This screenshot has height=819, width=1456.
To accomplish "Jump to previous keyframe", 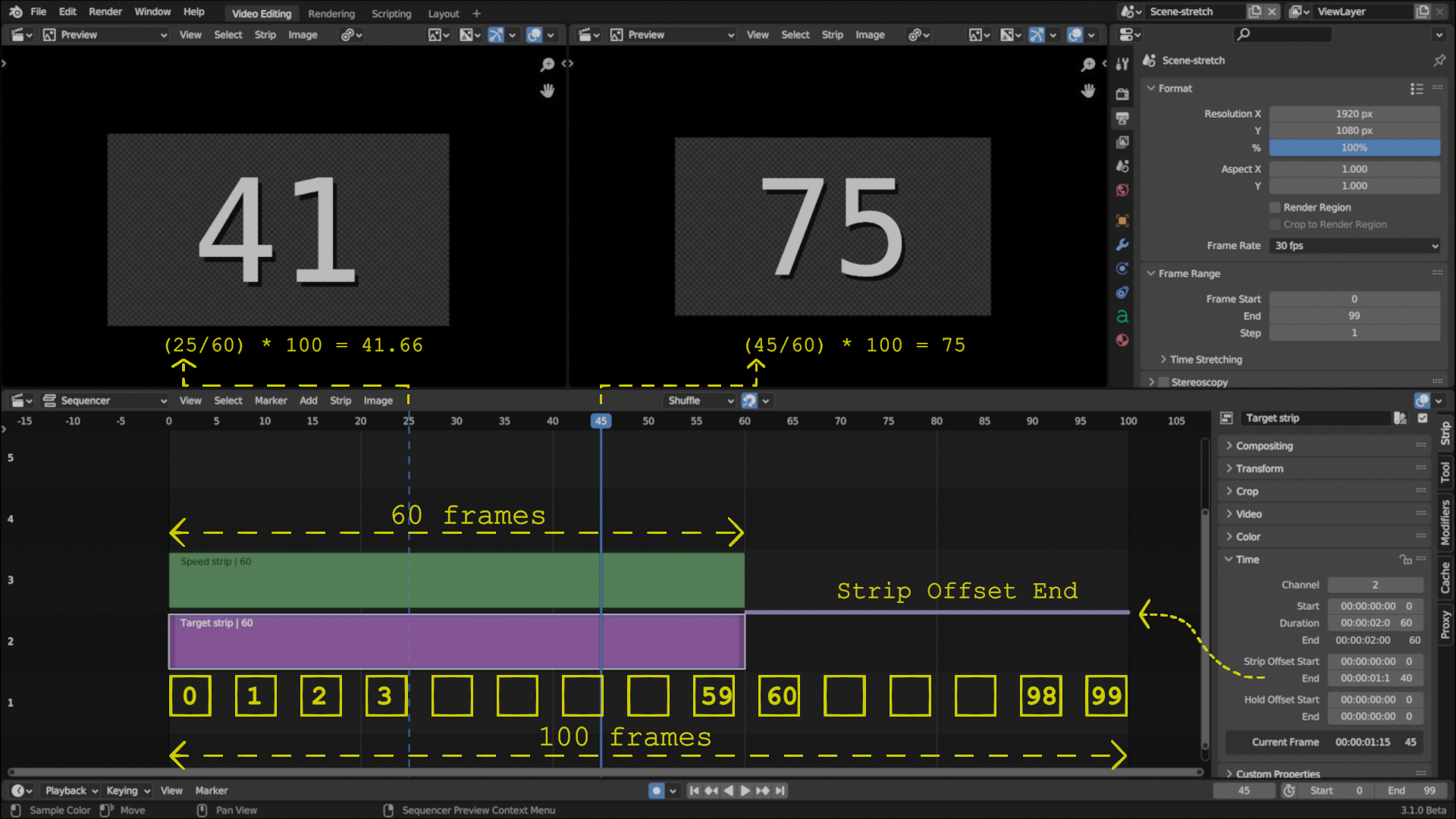I will click(711, 790).
